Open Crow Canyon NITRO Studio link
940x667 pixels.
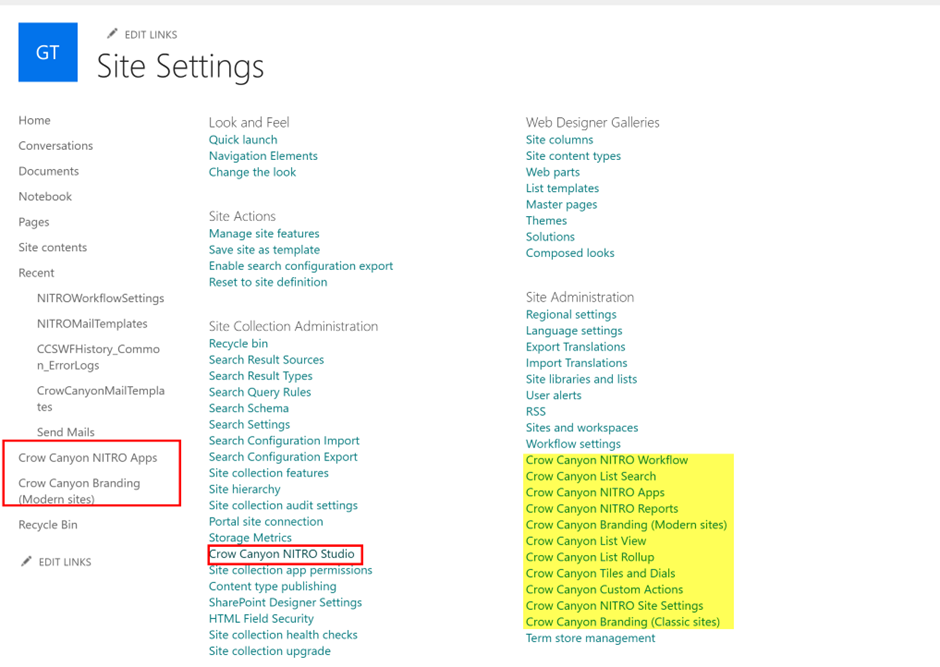point(282,554)
